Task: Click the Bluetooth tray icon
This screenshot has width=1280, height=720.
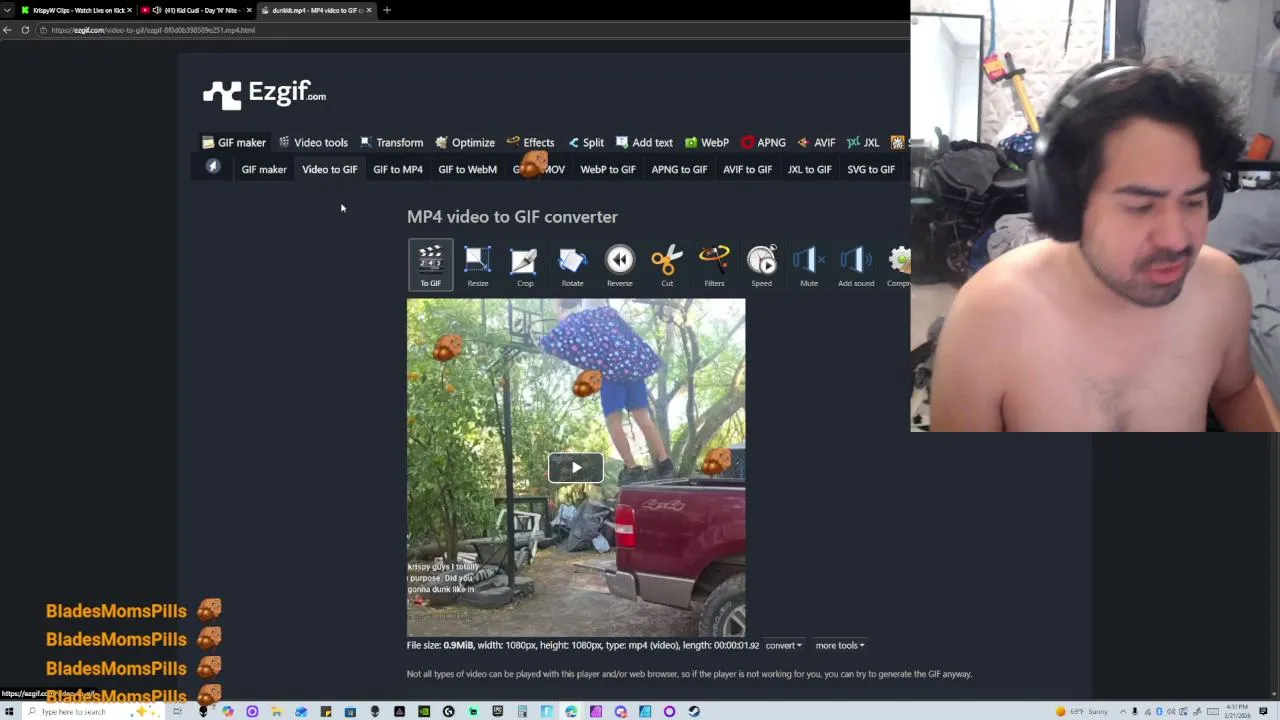Action: 1159,711
